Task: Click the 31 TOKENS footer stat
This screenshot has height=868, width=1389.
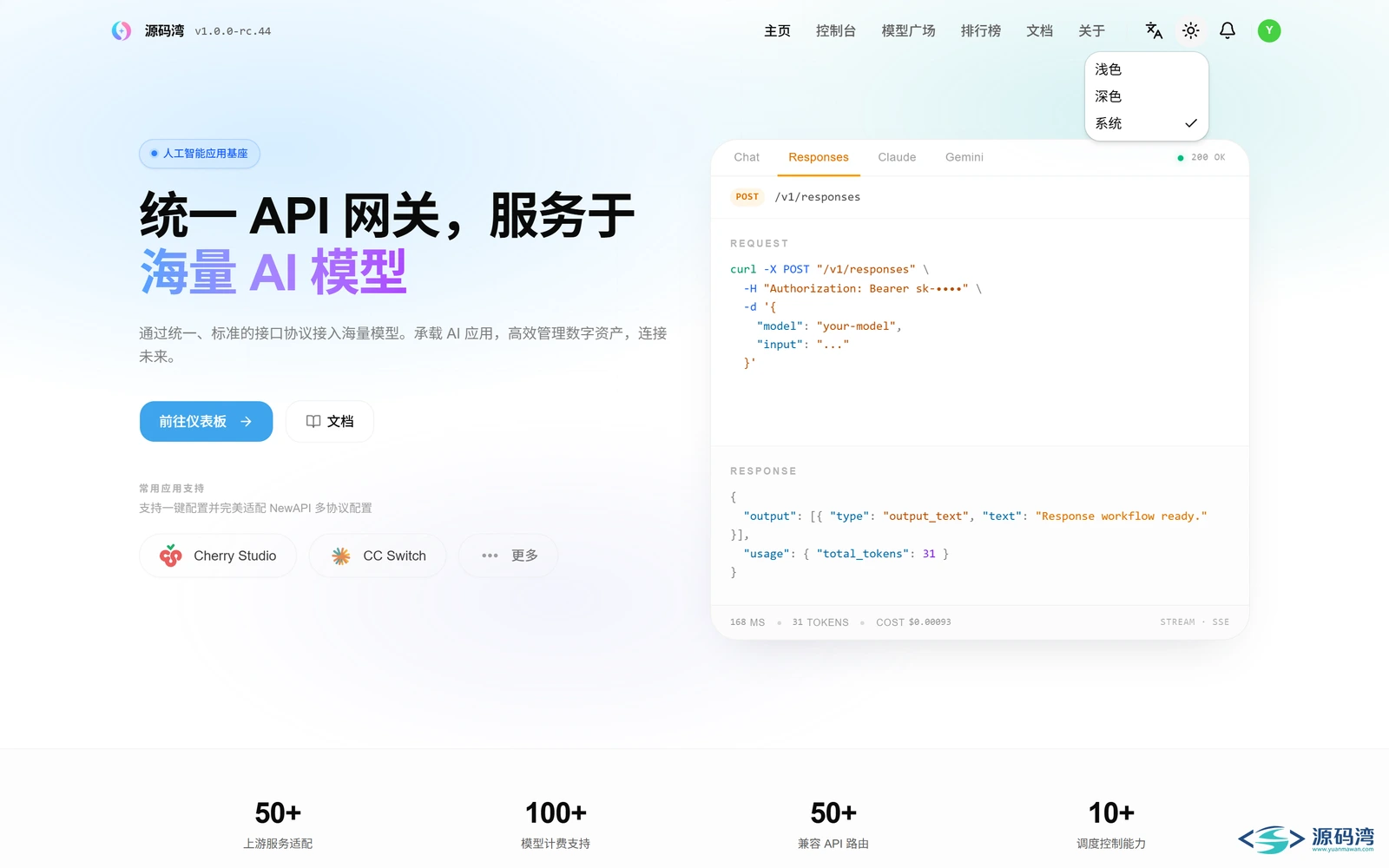Action: 820,622
